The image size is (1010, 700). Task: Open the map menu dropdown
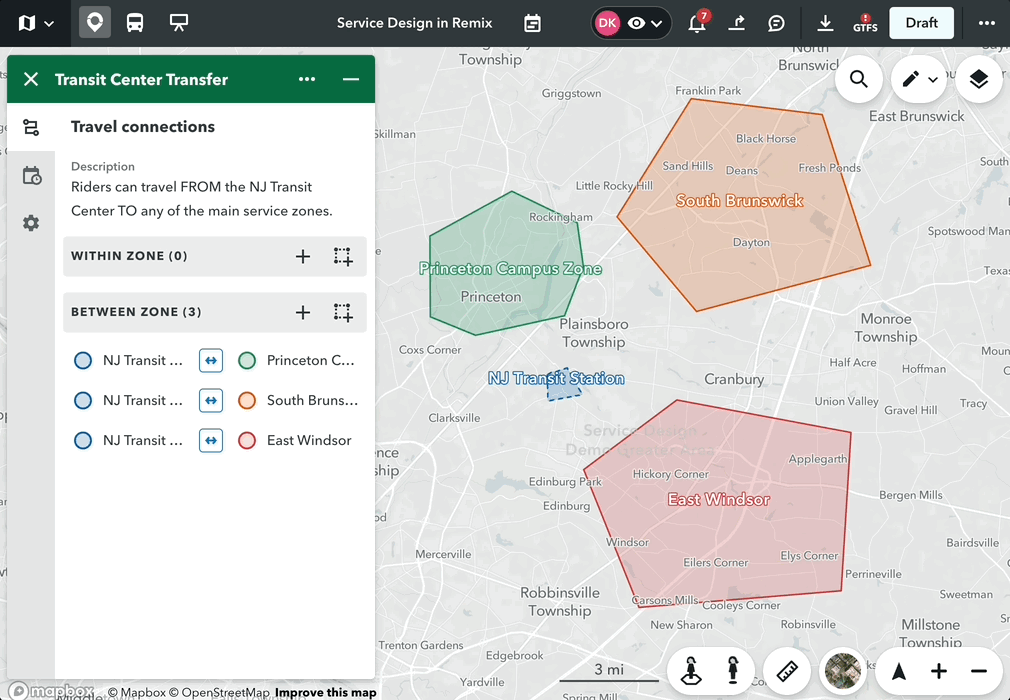(36, 23)
